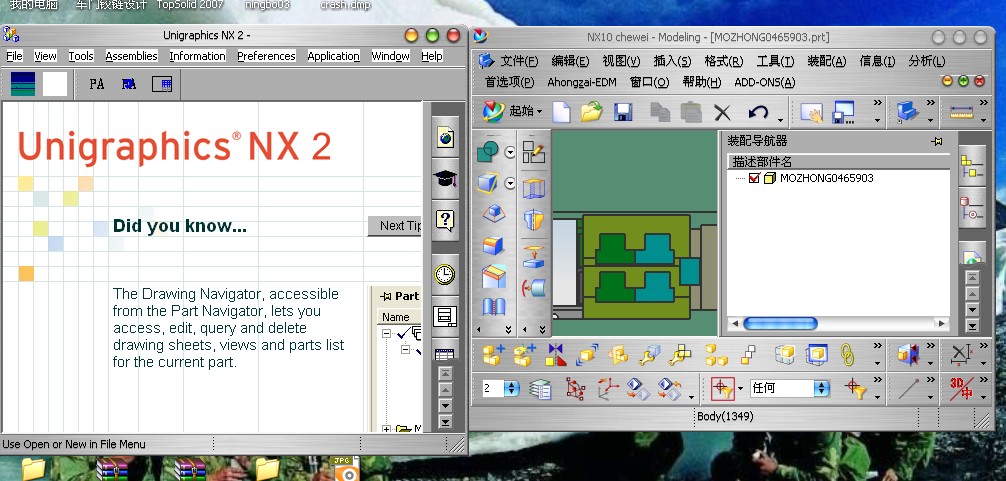The height and width of the screenshot is (481, 1006).
Task: Open the Ahongzai-EDM menu
Action: 581,82
